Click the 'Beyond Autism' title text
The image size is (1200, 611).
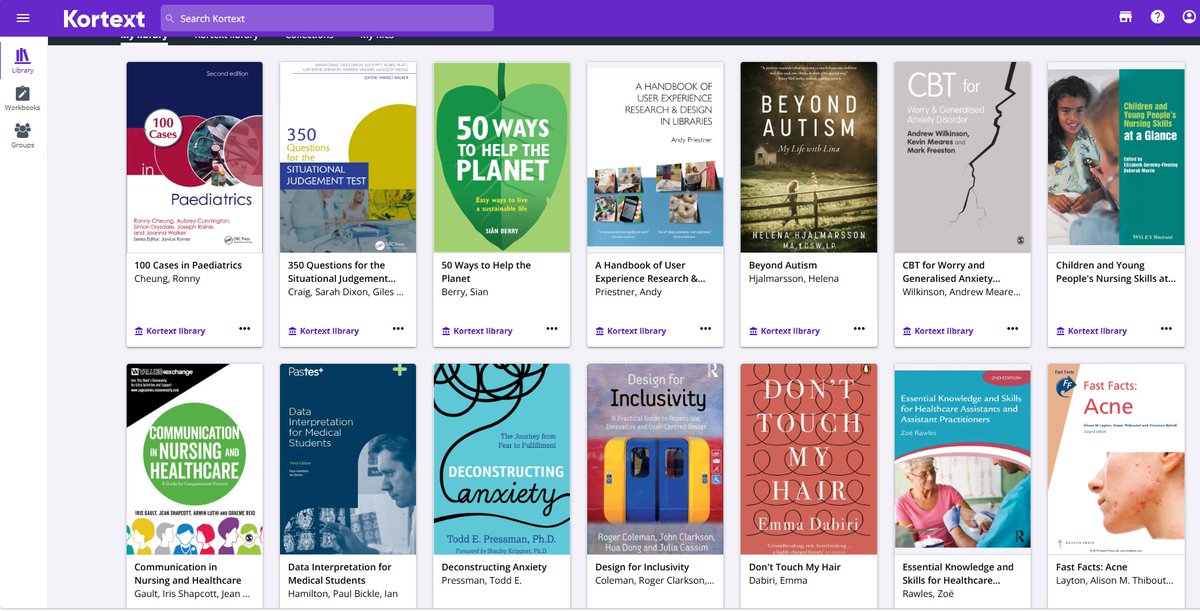pos(783,266)
